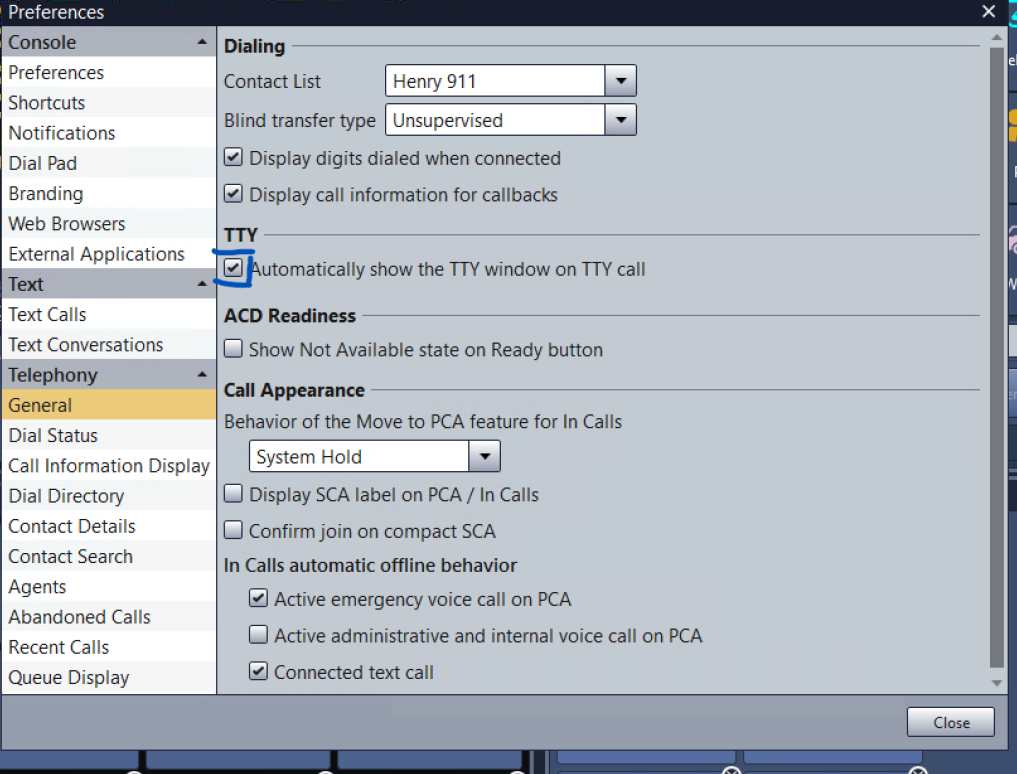
Task: Select Web Browsers in the list
Action: tap(109, 223)
